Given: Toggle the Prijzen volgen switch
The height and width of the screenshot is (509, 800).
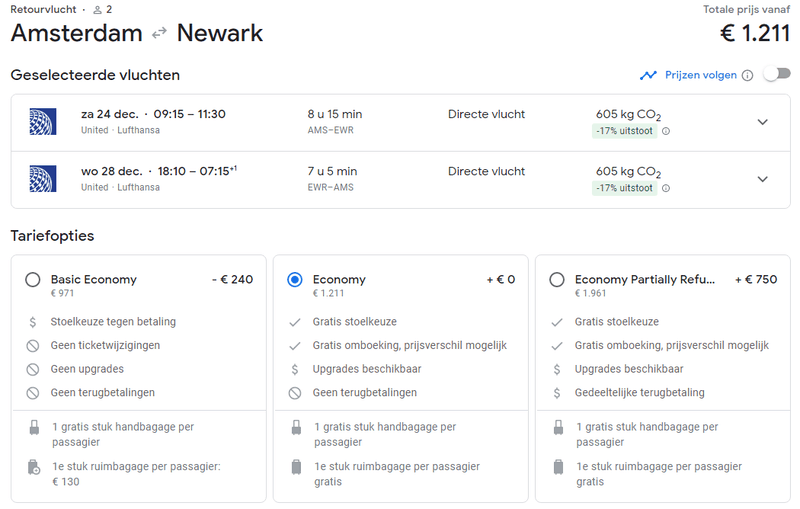Looking at the screenshot, I should pyautogui.click(x=776, y=74).
